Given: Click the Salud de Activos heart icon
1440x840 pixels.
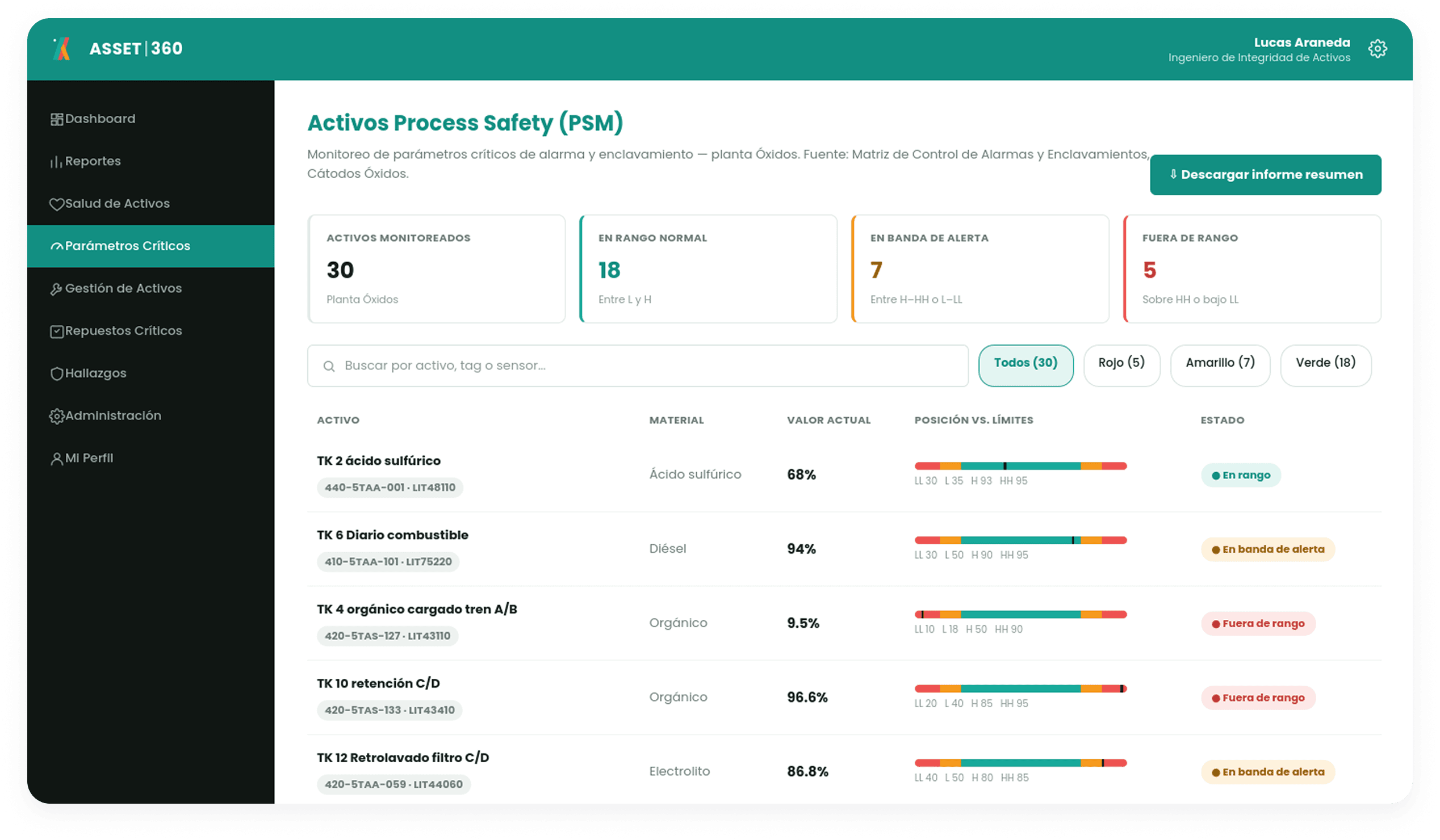Looking at the screenshot, I should click(x=57, y=204).
